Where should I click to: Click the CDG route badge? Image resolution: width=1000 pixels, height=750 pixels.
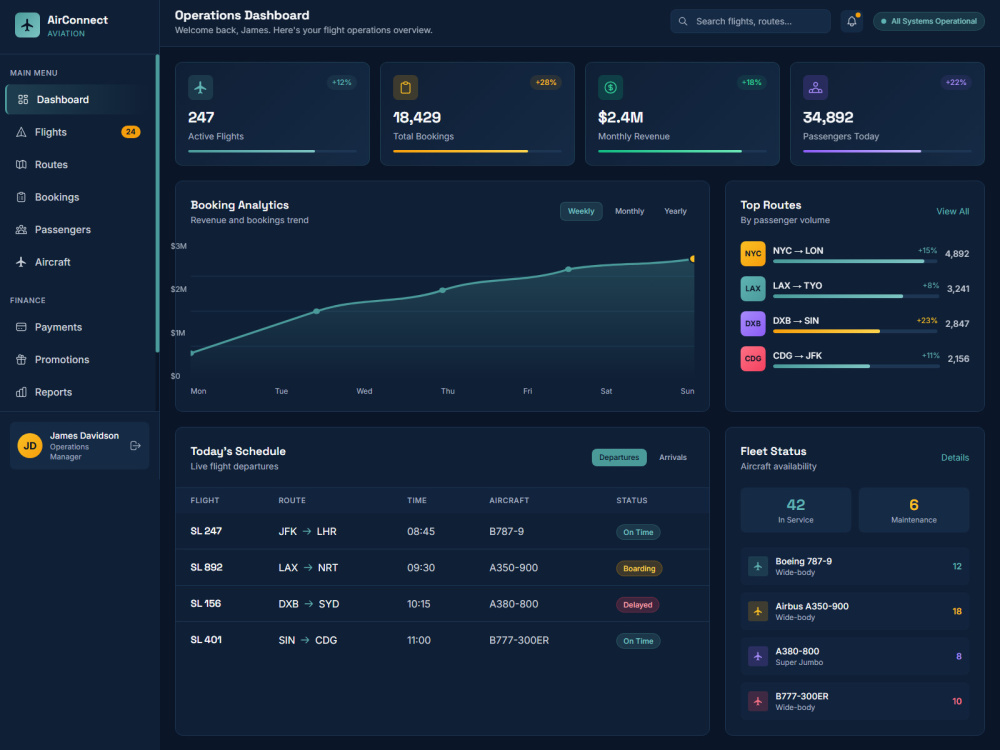[x=753, y=358]
